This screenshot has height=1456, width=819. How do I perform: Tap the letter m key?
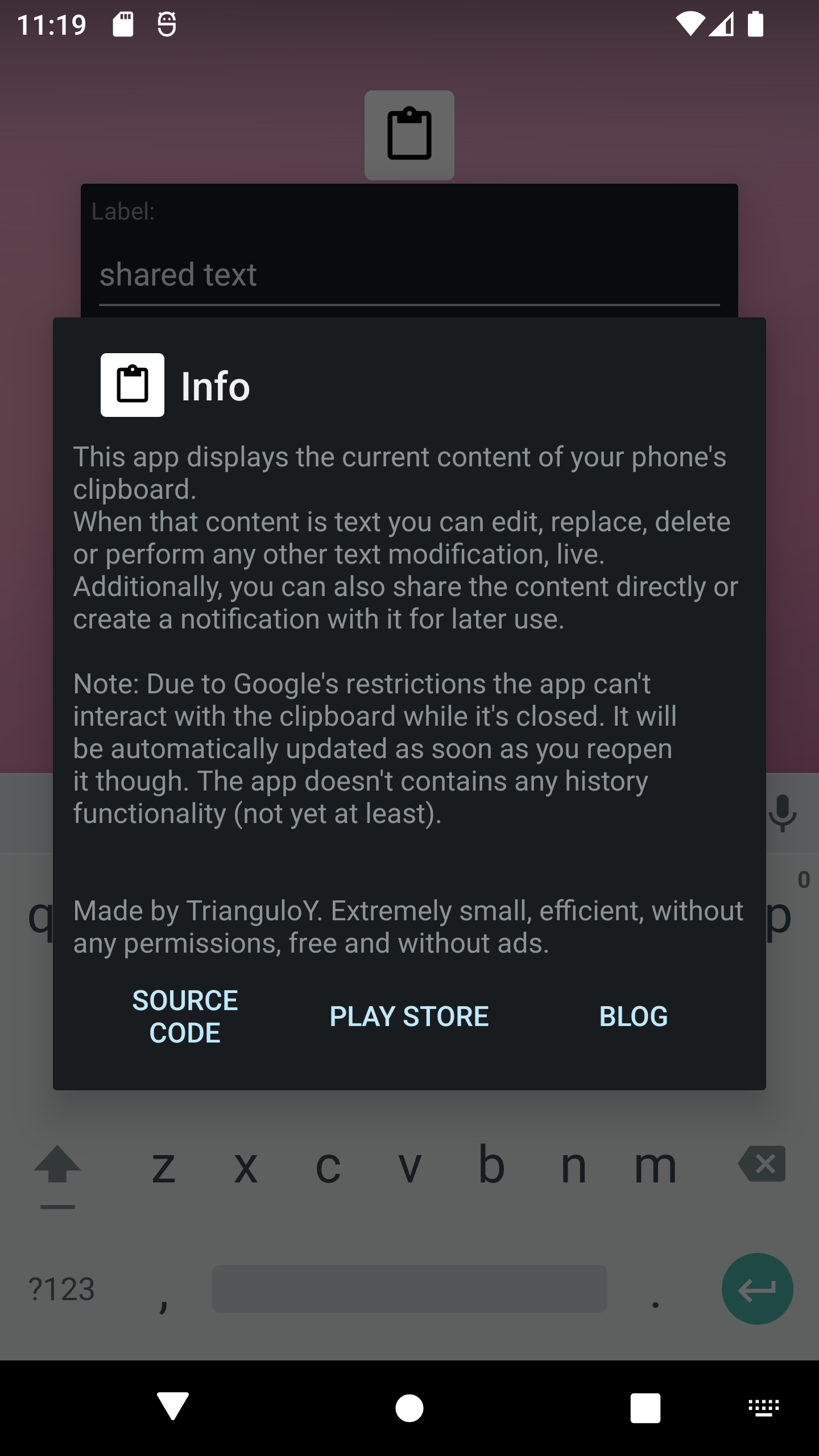(x=655, y=1165)
